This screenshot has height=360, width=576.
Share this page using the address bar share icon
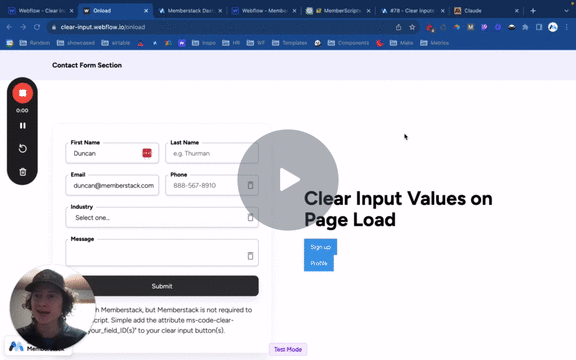pyautogui.click(x=398, y=27)
